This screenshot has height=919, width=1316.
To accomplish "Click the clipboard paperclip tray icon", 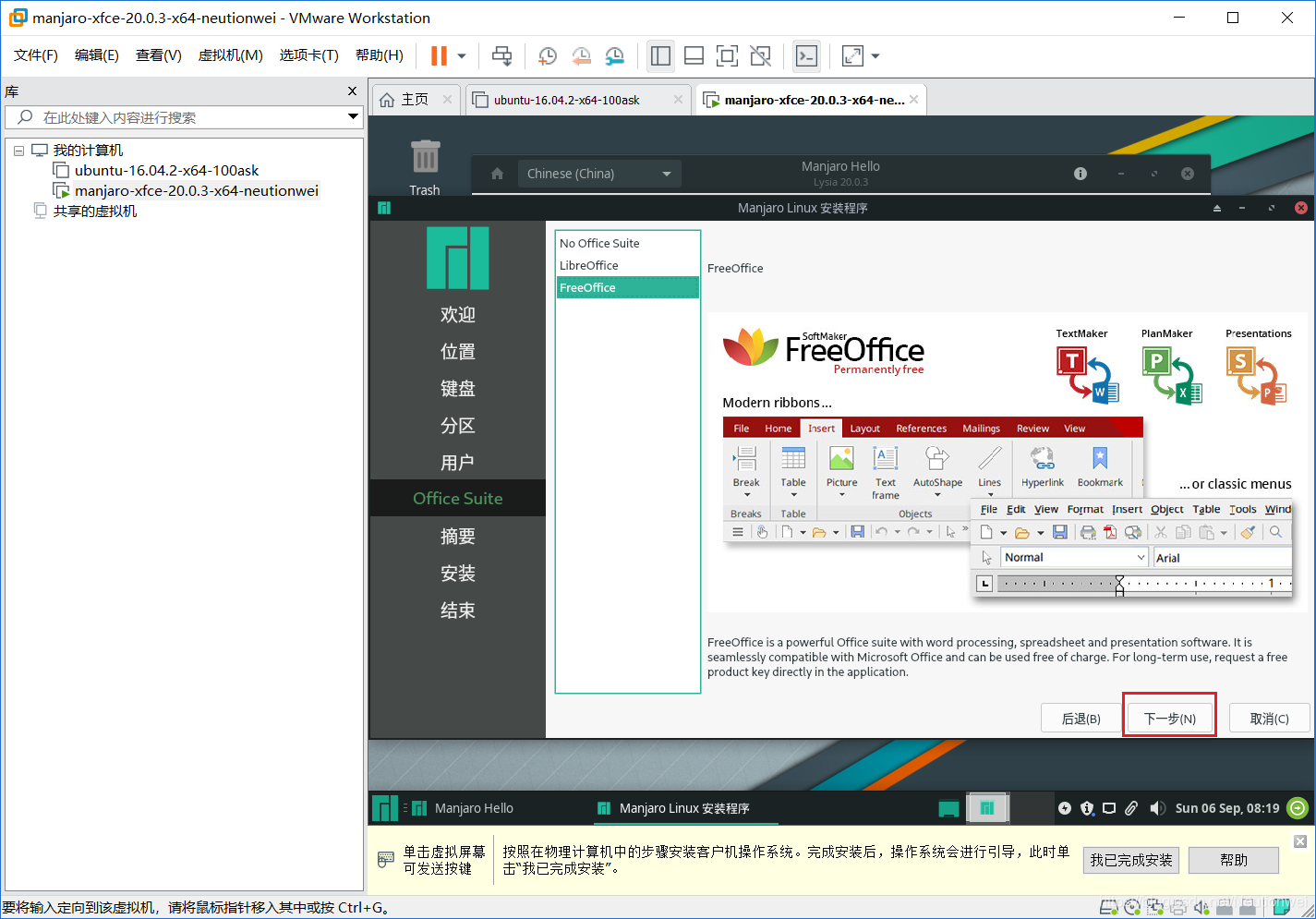I will [x=1131, y=808].
